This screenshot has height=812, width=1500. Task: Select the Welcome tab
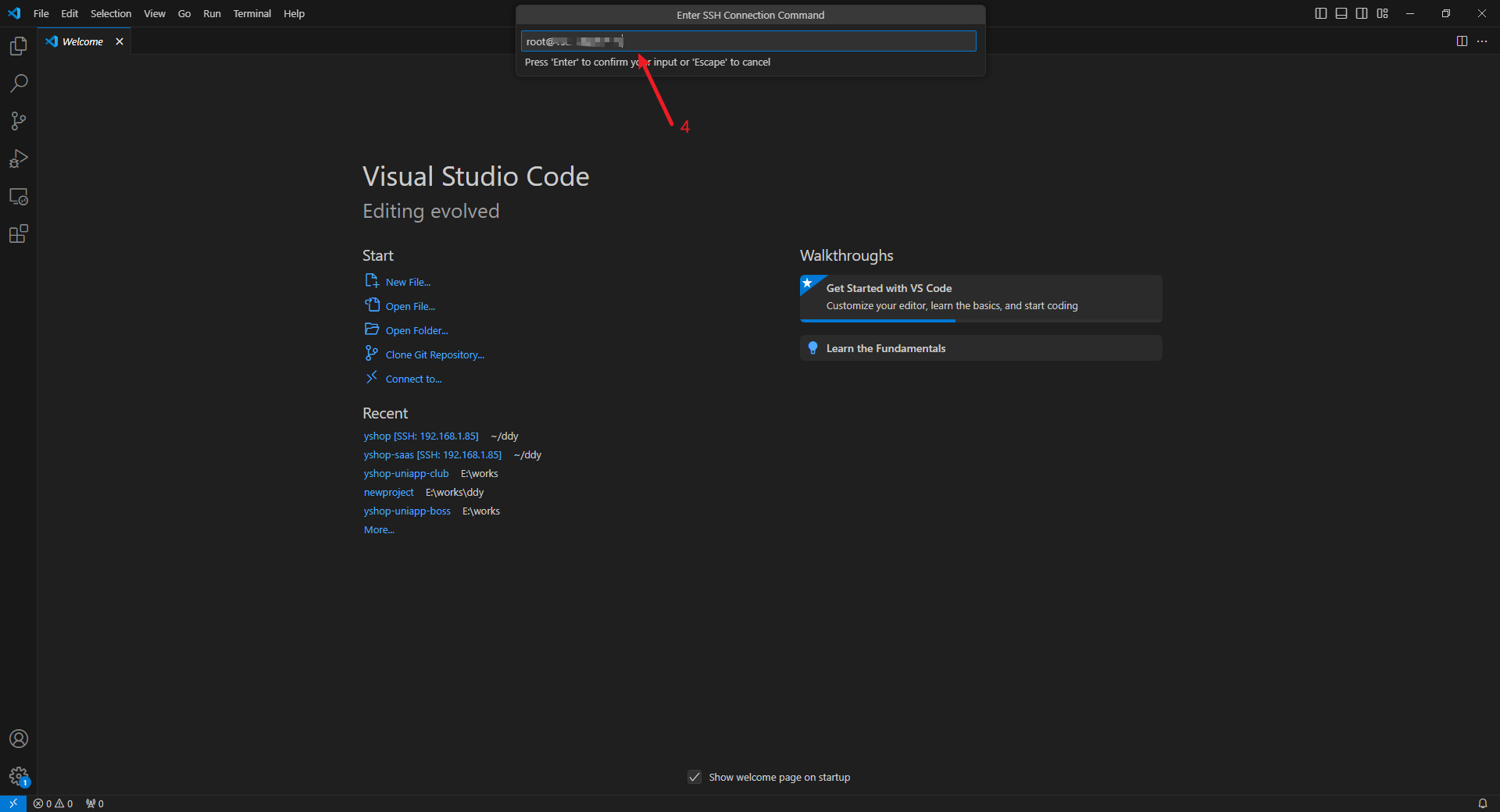[83, 41]
